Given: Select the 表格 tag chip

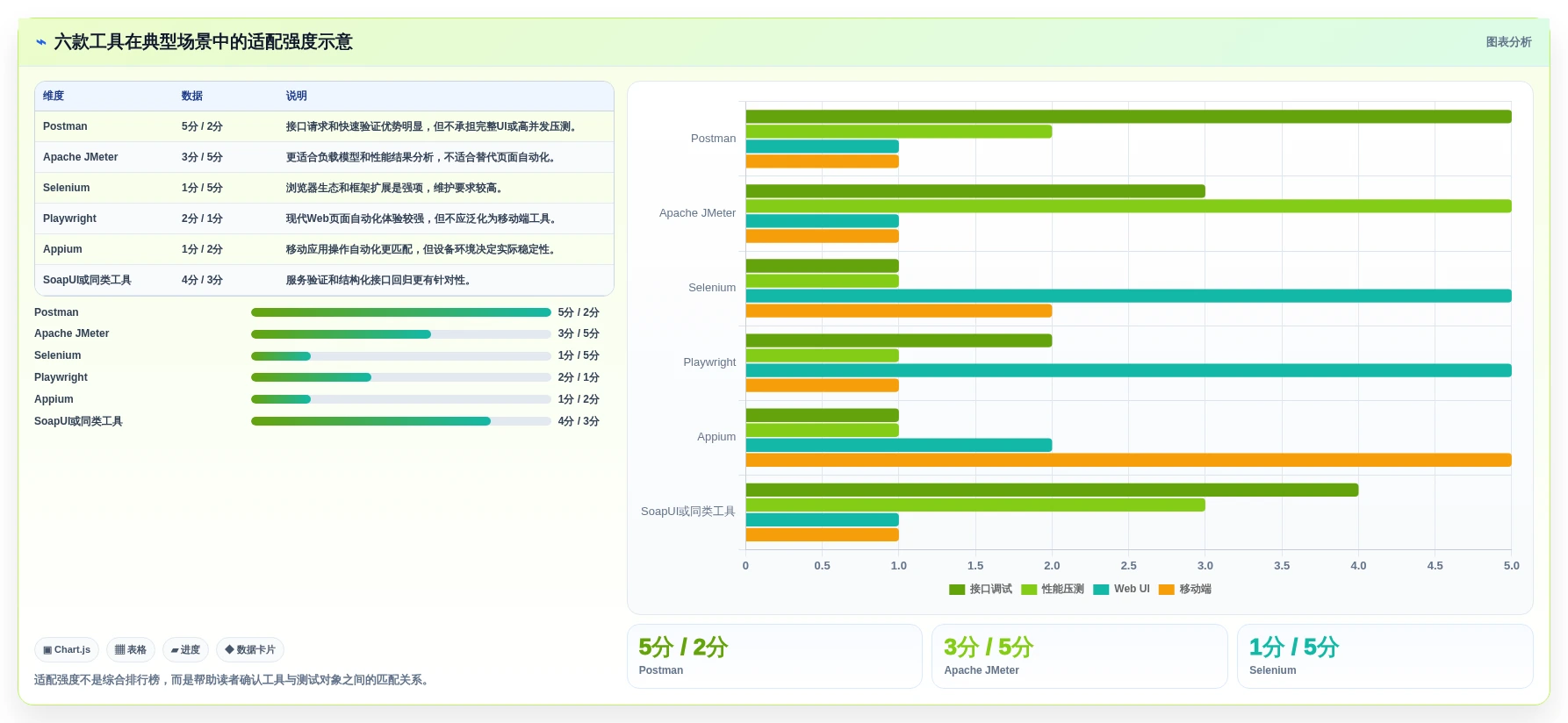Looking at the screenshot, I should pyautogui.click(x=131, y=650).
